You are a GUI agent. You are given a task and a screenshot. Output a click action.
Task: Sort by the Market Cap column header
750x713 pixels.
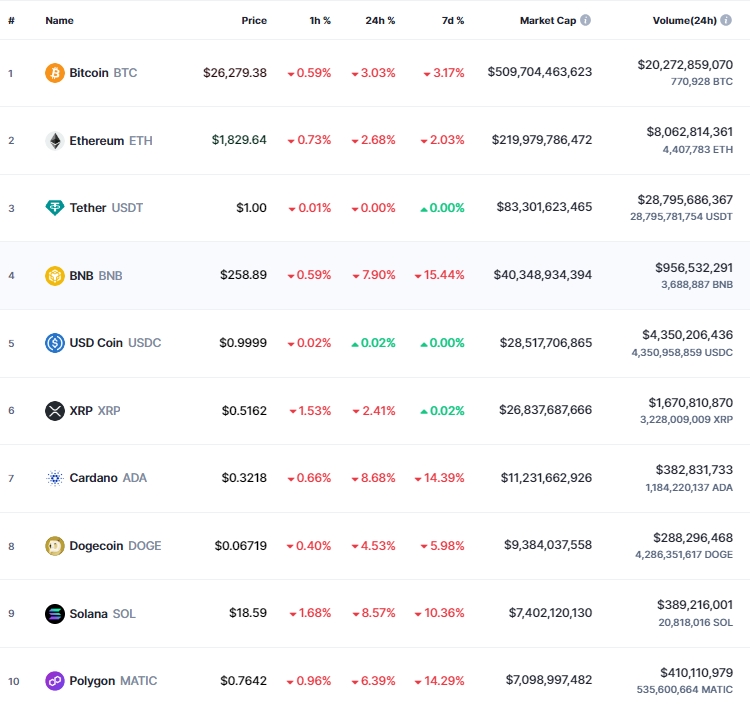pyautogui.click(x=548, y=21)
